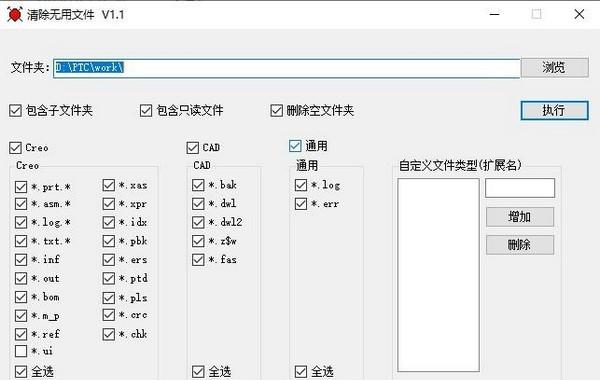The width and height of the screenshot is (600, 380).
Task: Toggle the *.fas checkbox
Action: 198,260
